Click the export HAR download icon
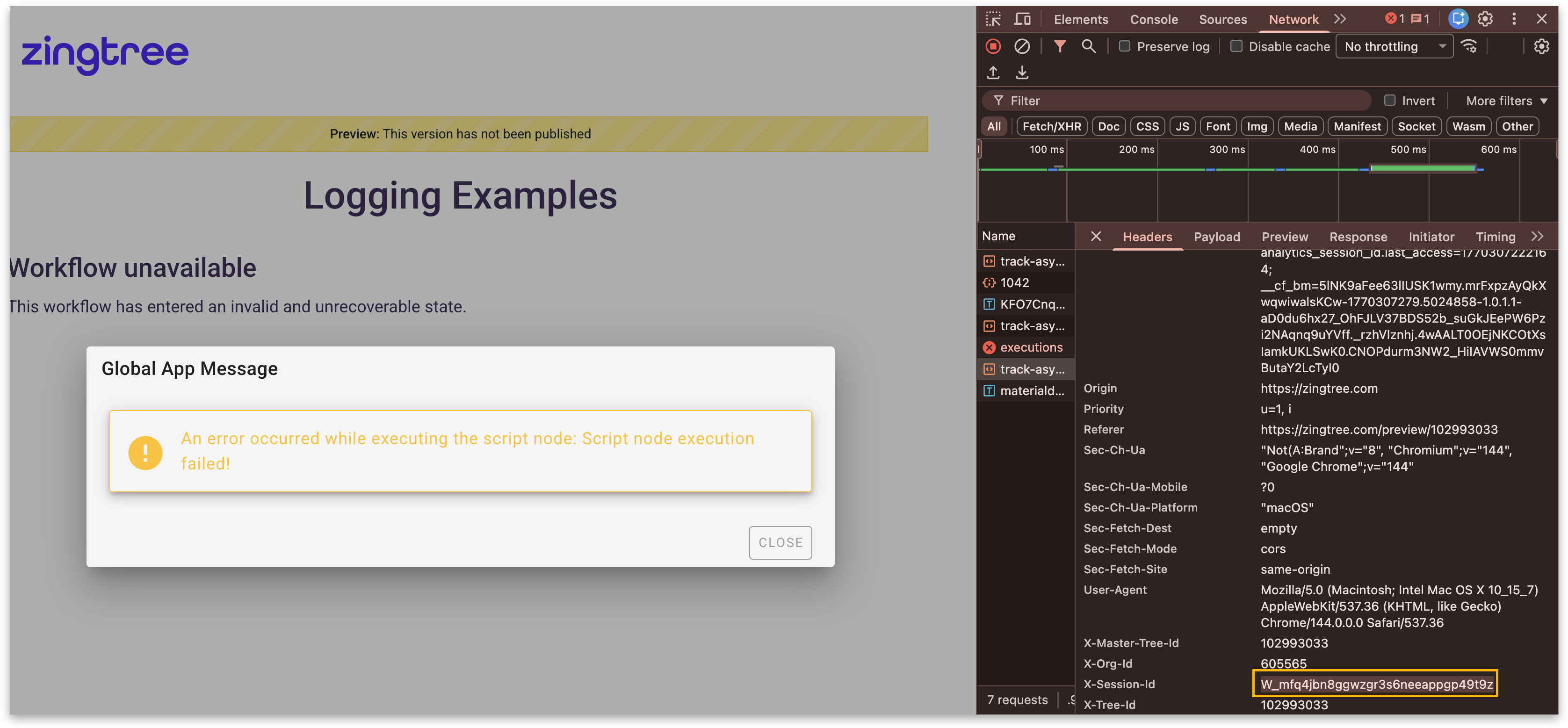This screenshot has width=1568, height=728. click(x=1022, y=73)
